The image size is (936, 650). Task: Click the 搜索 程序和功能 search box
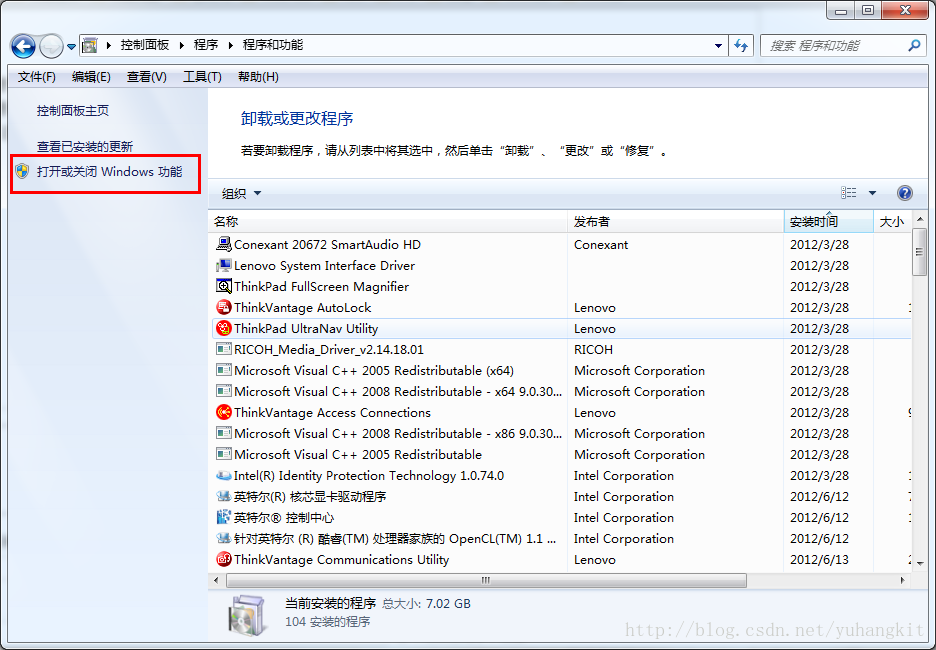pos(842,46)
